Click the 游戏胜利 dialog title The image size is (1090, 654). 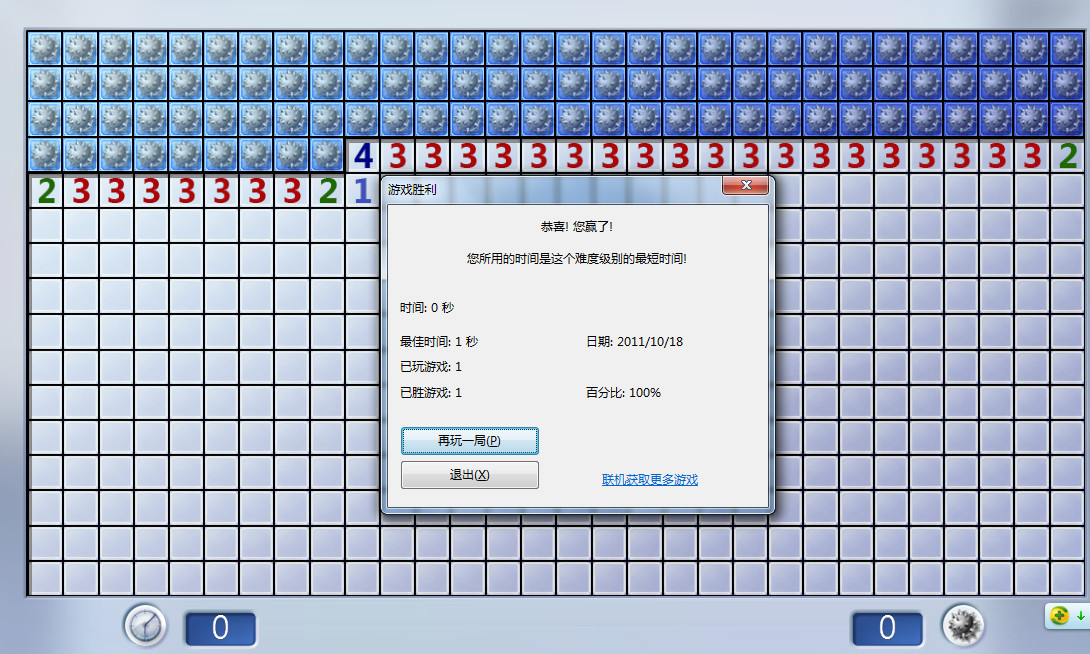[412, 189]
